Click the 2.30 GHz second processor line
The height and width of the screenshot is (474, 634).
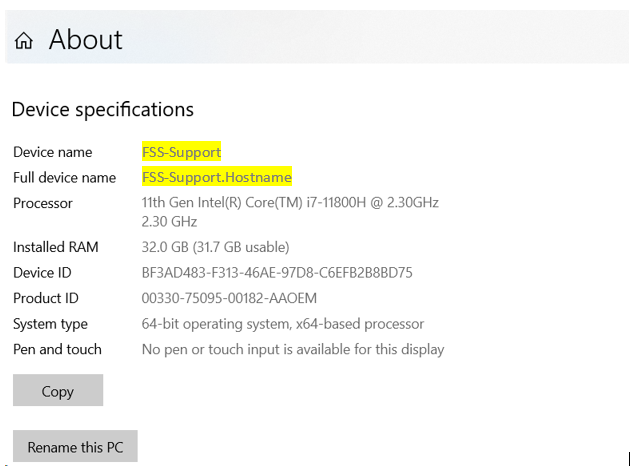click(x=169, y=222)
